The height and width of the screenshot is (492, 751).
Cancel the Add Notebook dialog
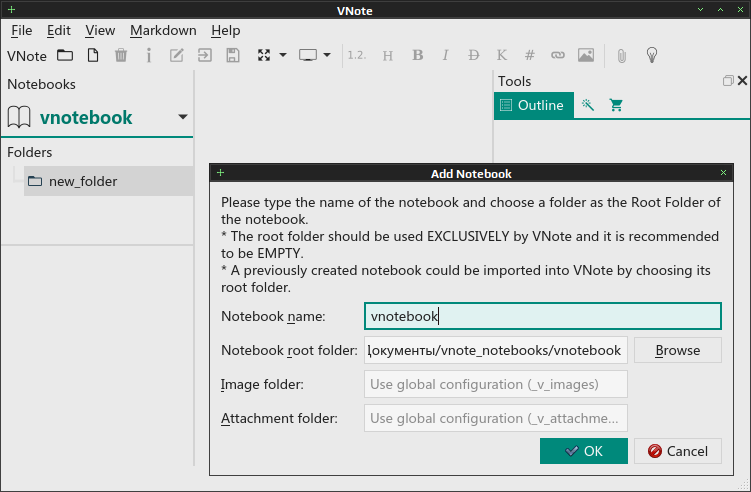pyautogui.click(x=678, y=451)
